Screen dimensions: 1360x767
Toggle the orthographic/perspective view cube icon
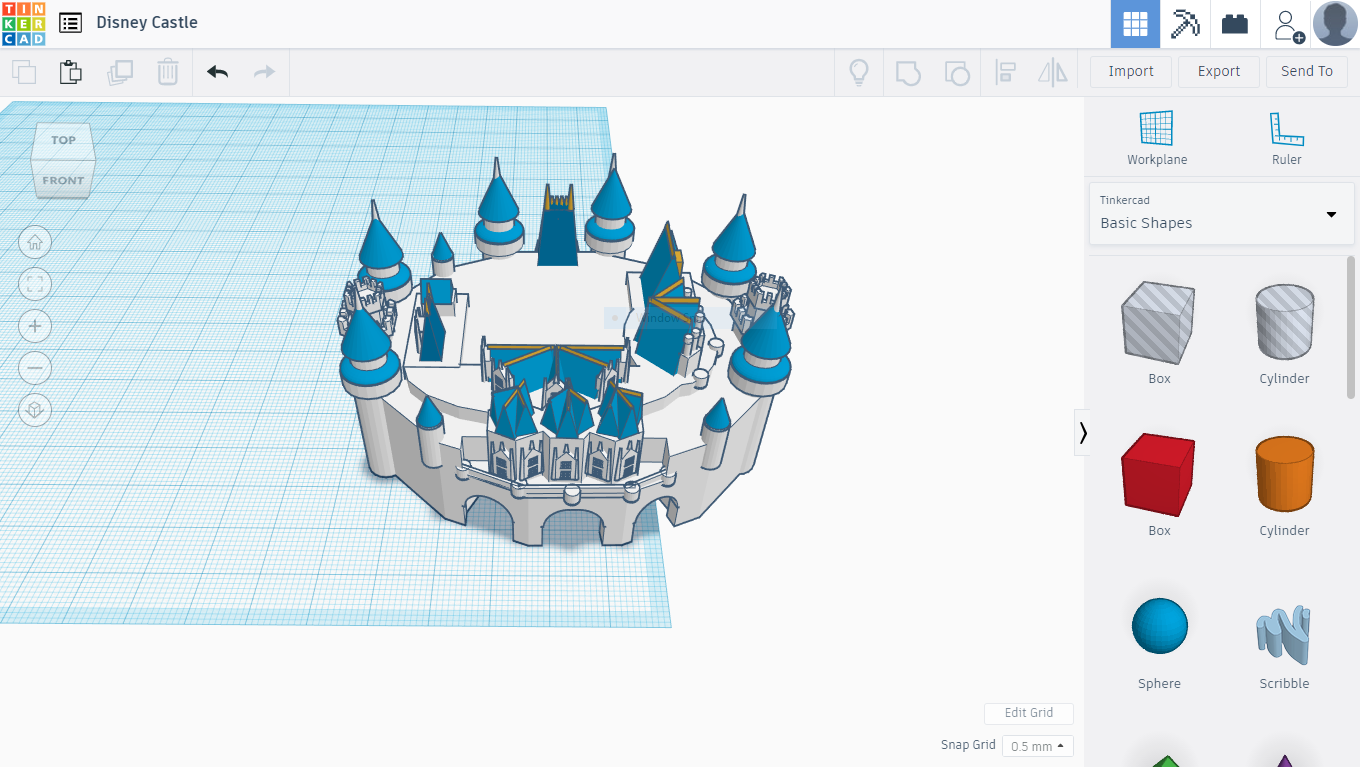35,410
